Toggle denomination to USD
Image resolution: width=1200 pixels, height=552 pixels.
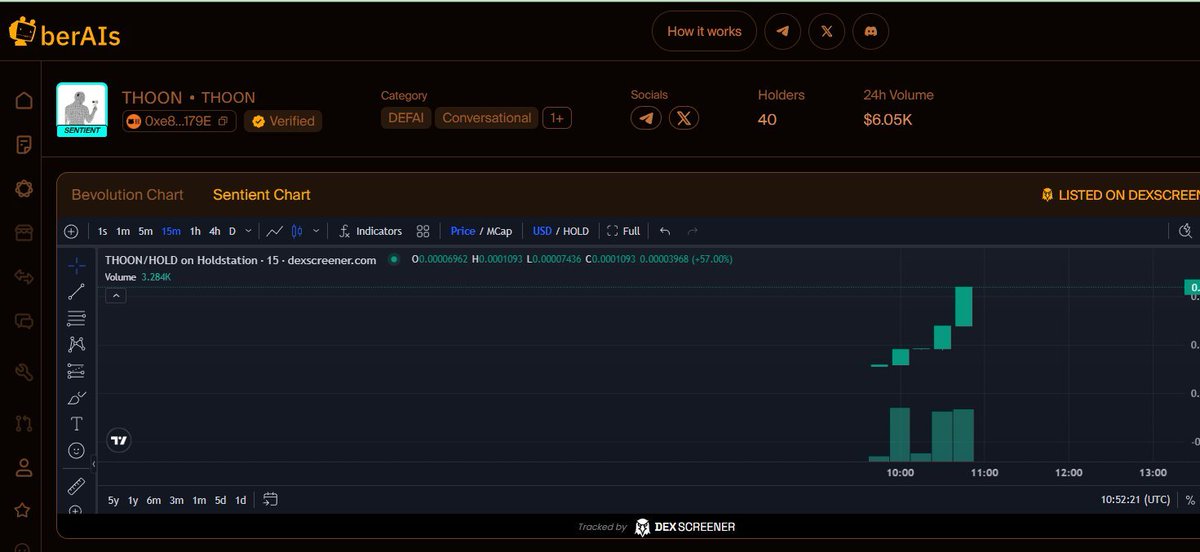point(542,231)
